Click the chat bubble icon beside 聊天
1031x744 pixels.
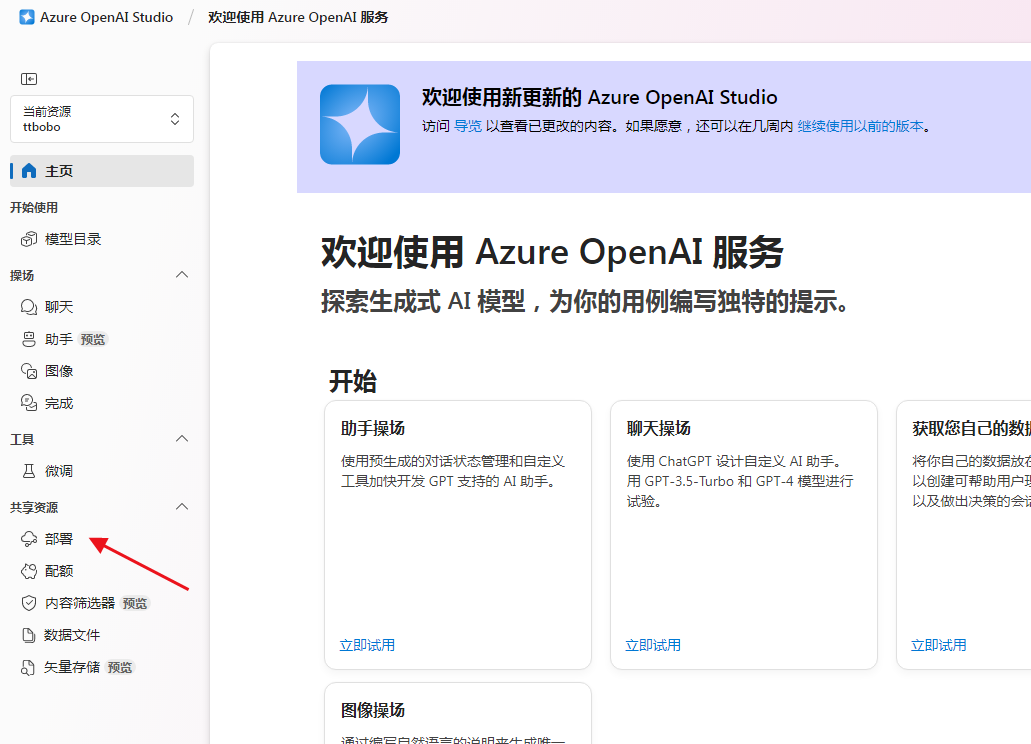pos(29,307)
